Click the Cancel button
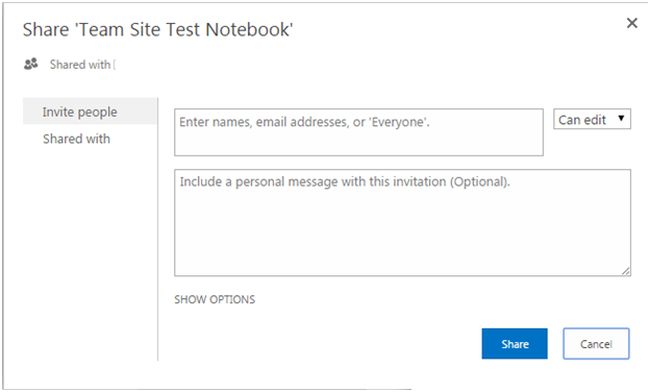 pos(596,344)
